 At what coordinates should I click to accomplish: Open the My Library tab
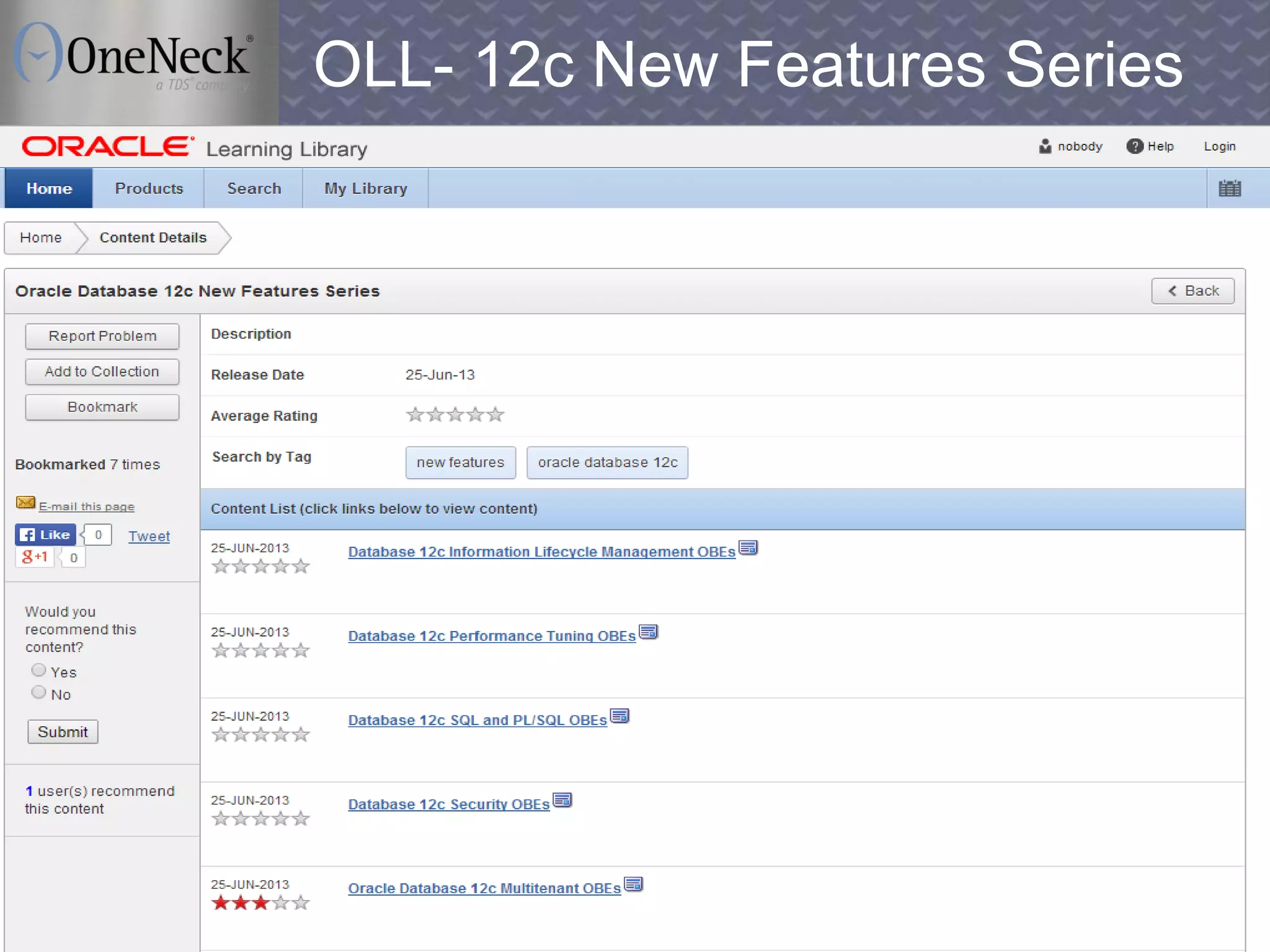366,188
